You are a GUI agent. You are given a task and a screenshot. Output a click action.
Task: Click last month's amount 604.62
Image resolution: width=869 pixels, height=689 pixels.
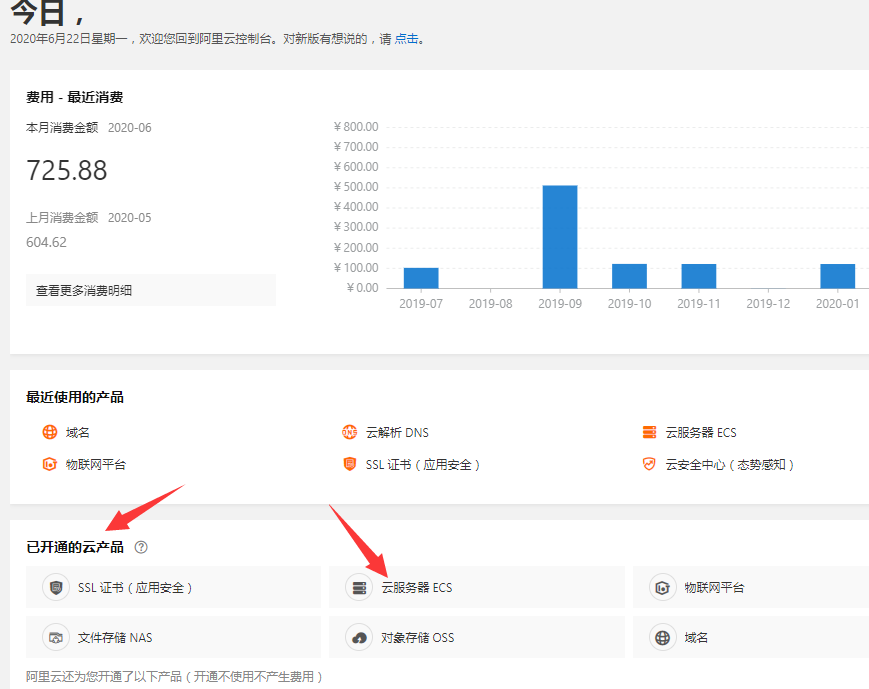[46, 242]
